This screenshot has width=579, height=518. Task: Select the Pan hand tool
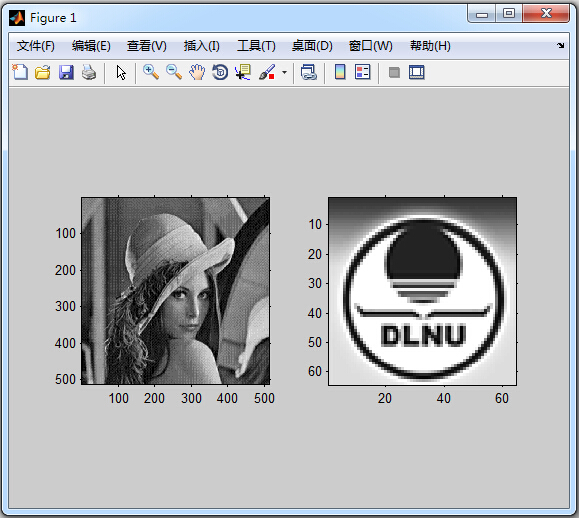pos(197,72)
